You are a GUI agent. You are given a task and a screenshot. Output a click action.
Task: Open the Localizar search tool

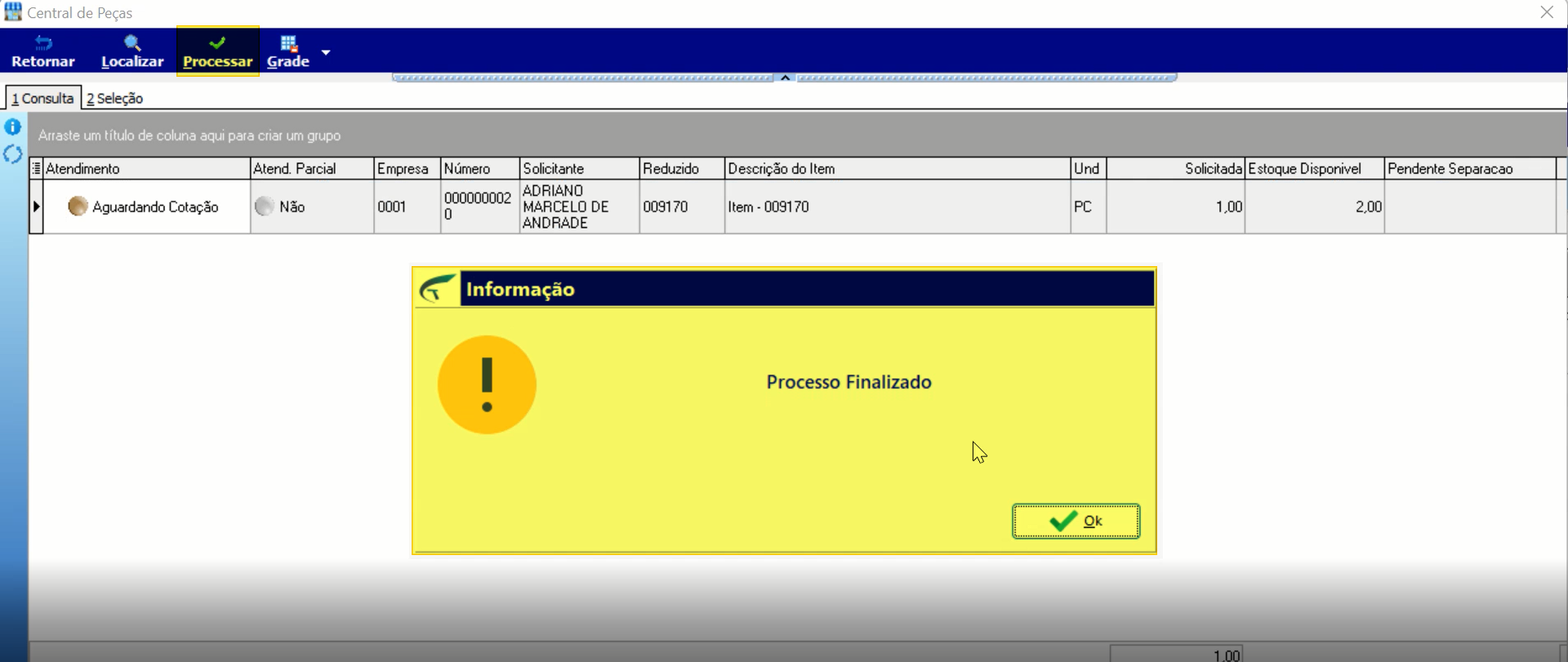click(x=132, y=51)
